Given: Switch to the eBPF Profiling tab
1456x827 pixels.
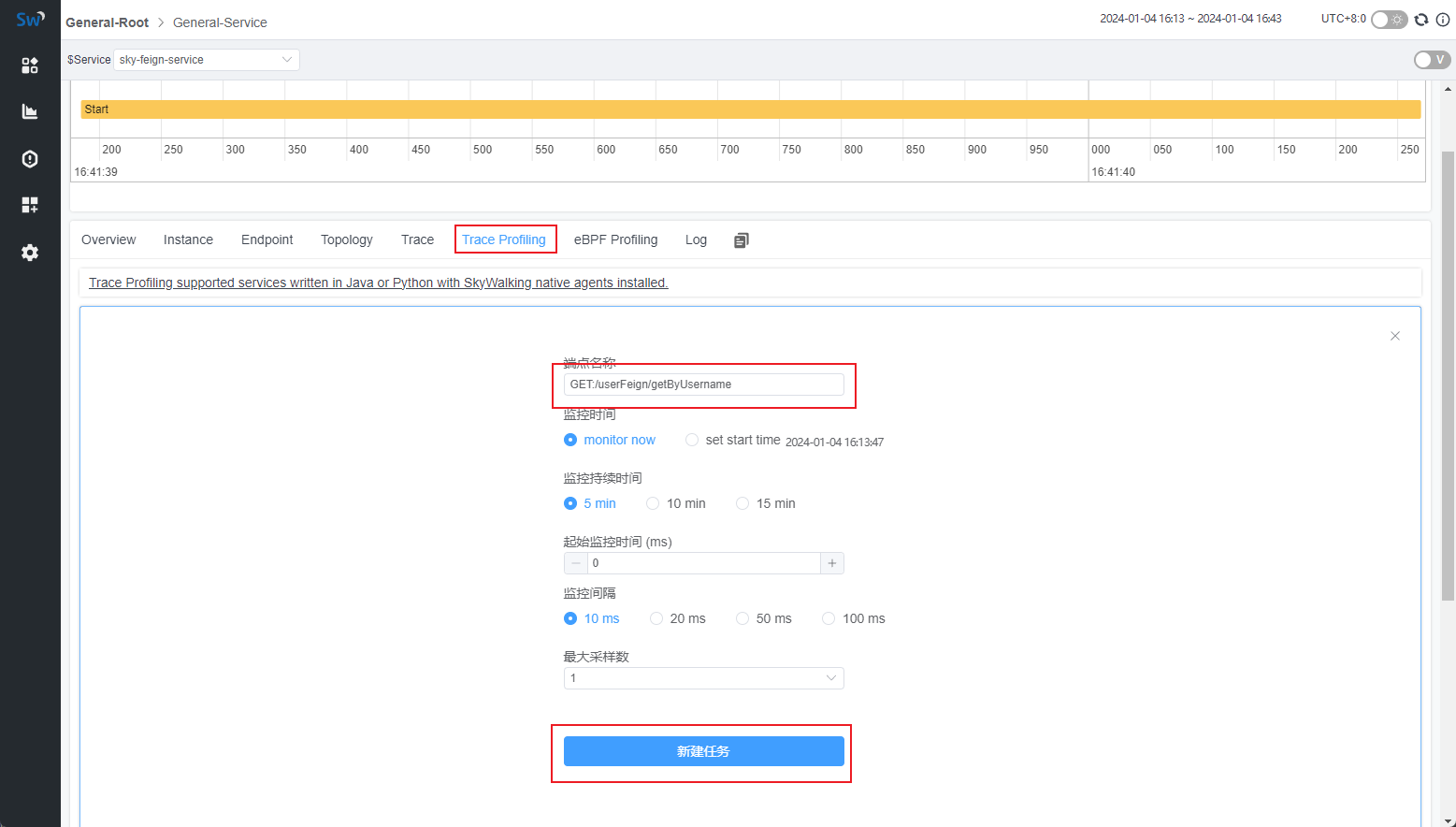Looking at the screenshot, I should point(615,239).
